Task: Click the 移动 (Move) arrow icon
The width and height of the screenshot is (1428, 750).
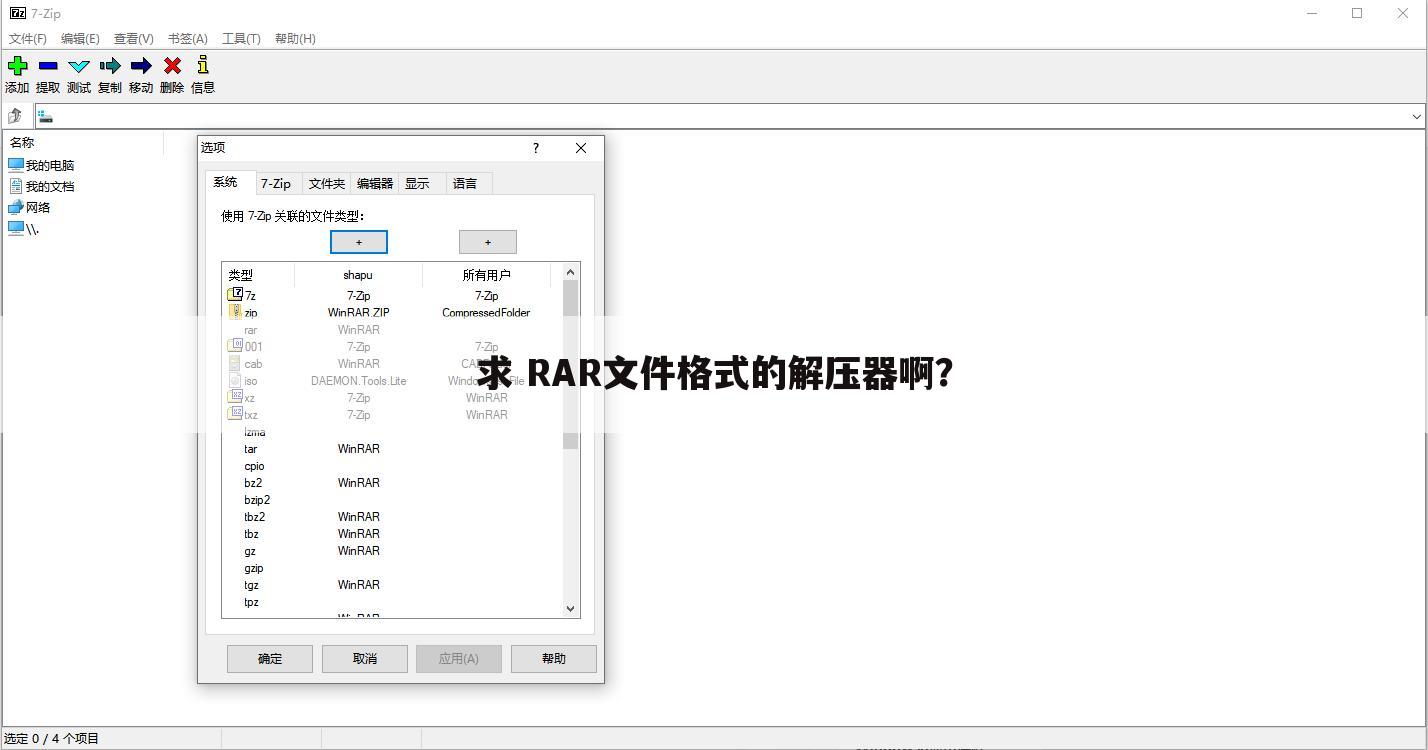Action: tap(141, 66)
